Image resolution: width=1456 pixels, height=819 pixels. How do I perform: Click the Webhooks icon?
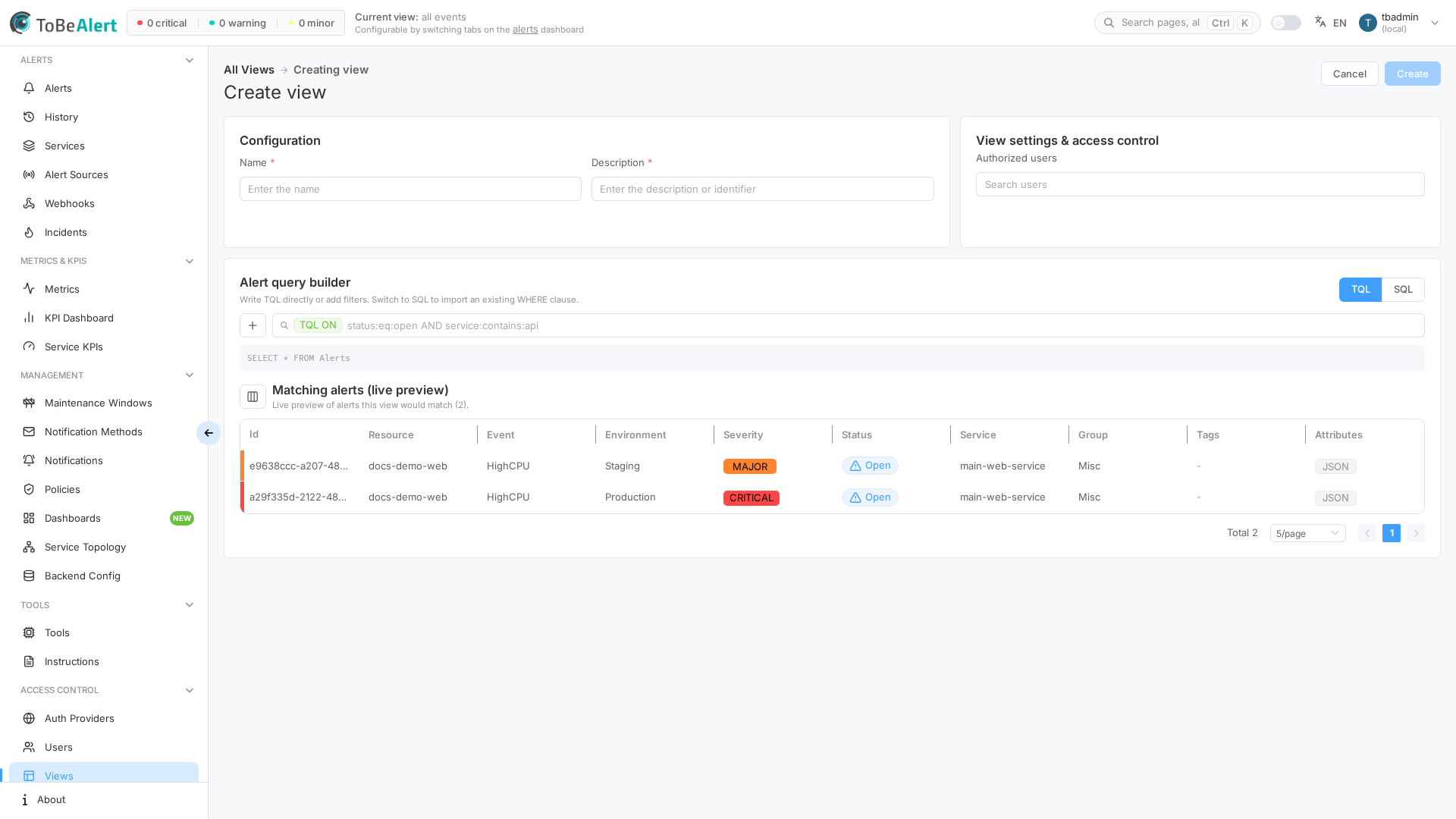(x=29, y=203)
